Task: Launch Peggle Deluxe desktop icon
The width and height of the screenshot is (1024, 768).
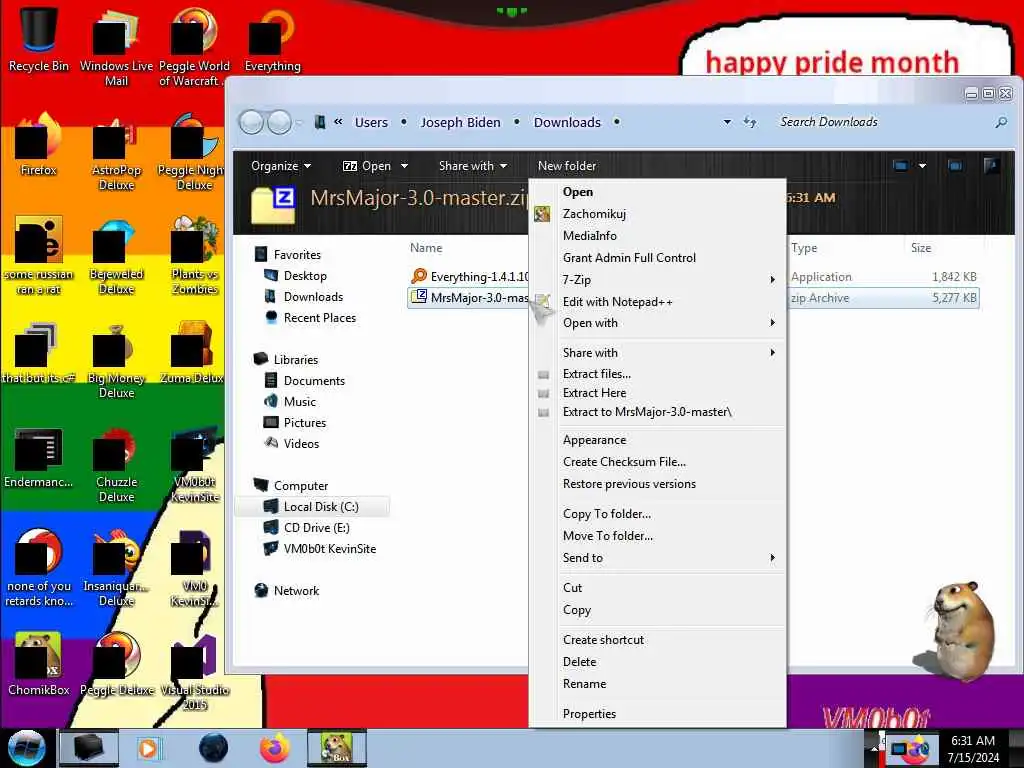Action: [116, 664]
